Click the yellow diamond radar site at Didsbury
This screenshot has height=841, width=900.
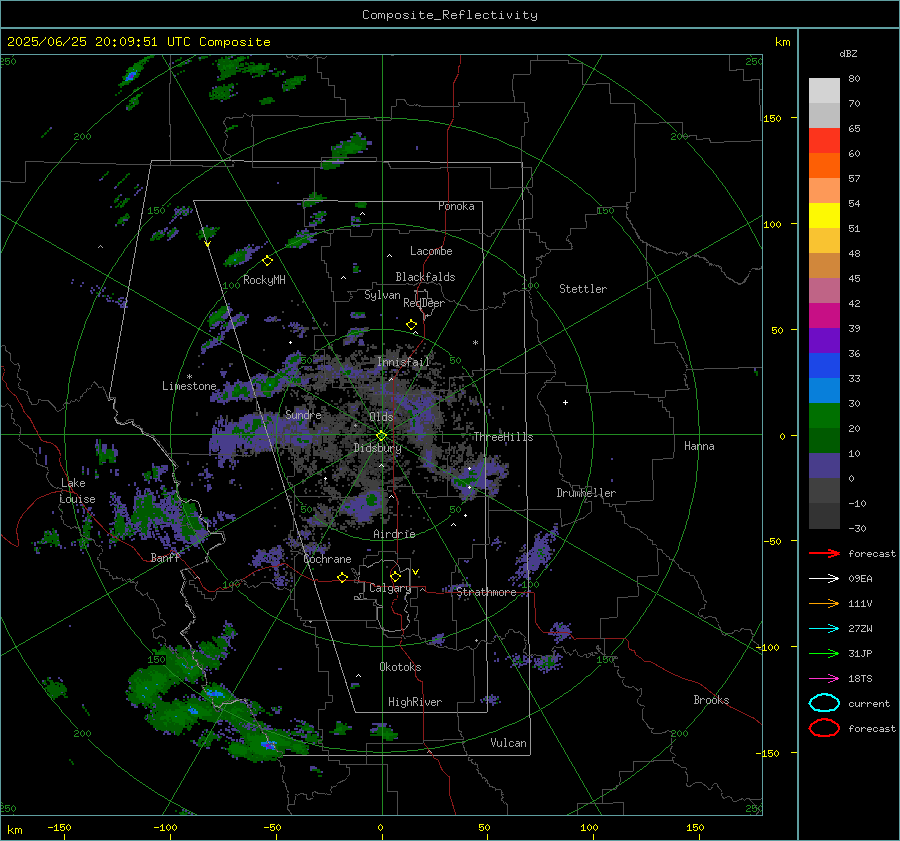click(x=382, y=436)
